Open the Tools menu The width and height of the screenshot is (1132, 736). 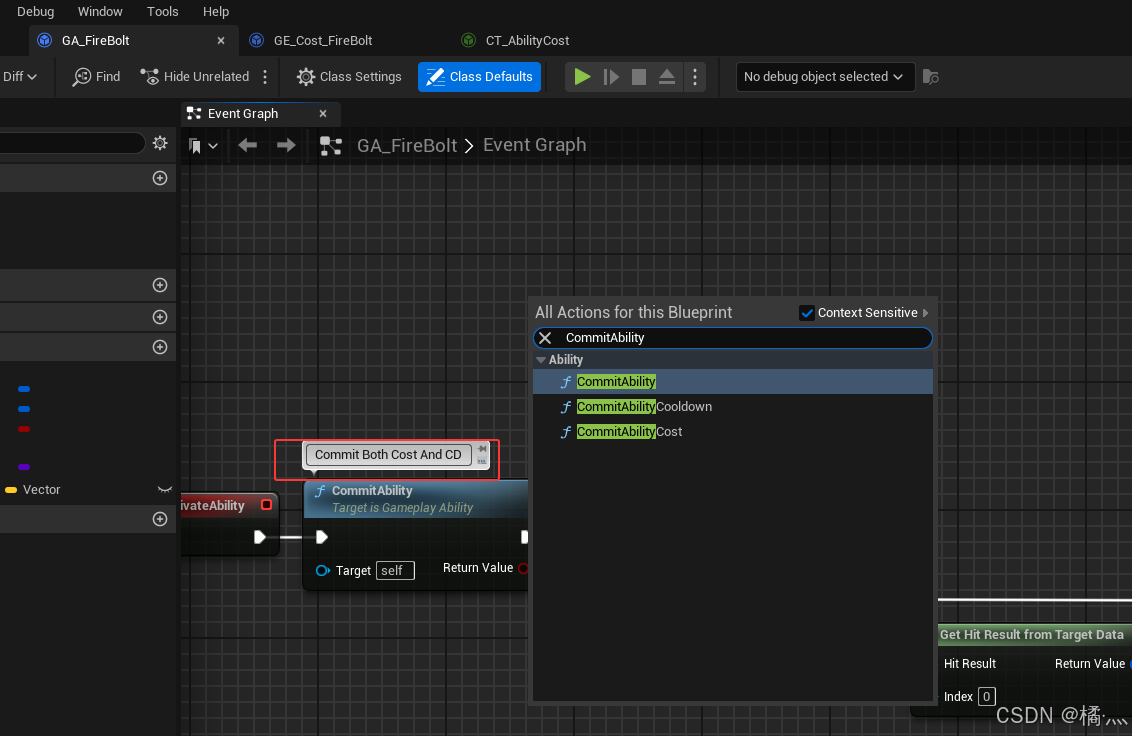[162, 12]
